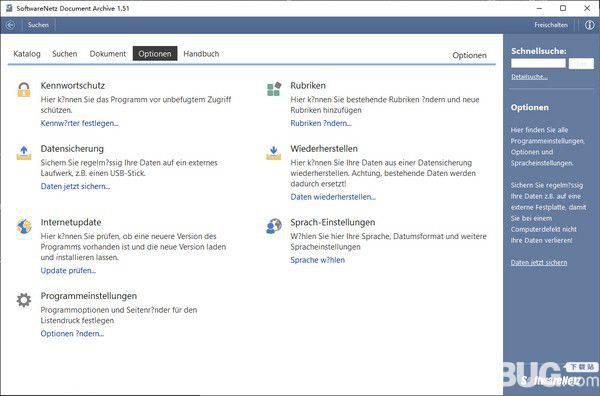Click the Sprach-Einstellungen globe person icon
The width and height of the screenshot is (600, 396).
point(274,226)
